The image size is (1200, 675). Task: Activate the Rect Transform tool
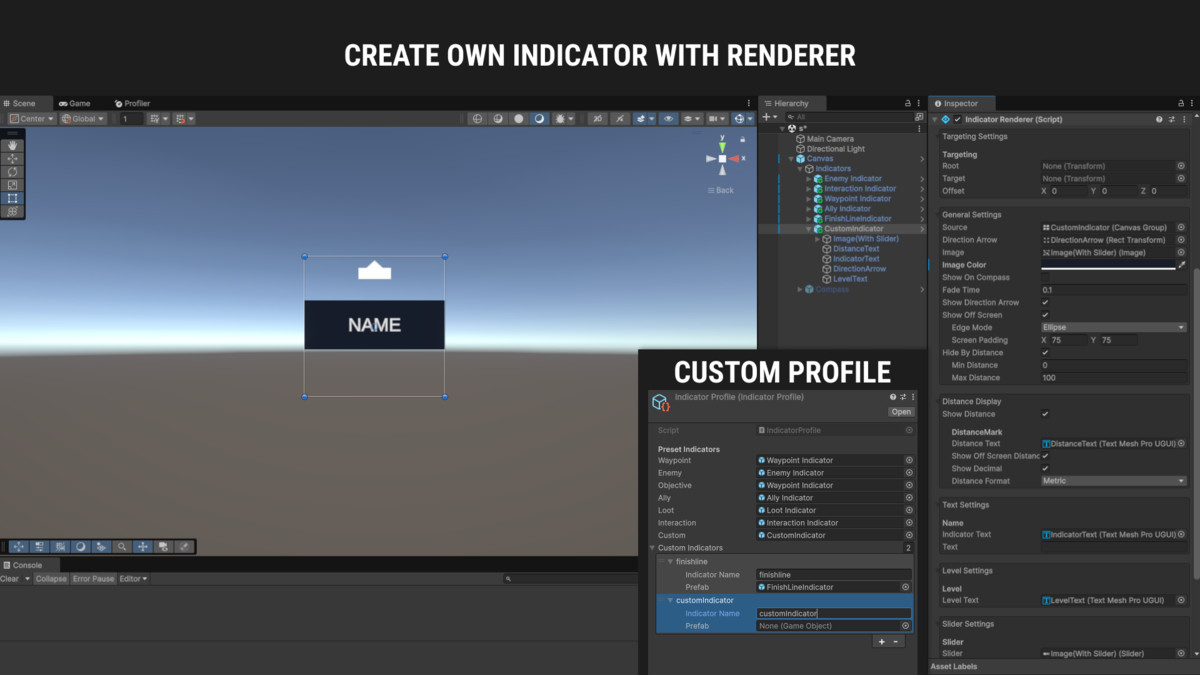coord(13,198)
